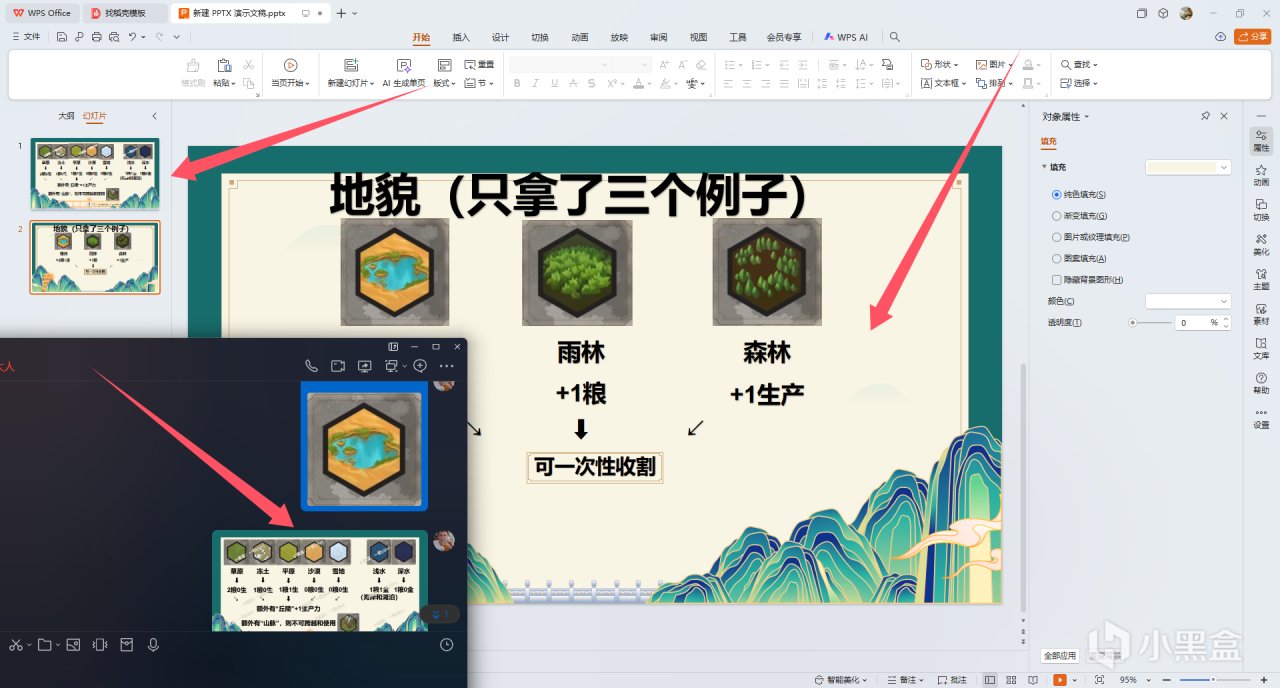1280x688 pixels.
Task: Click the orange 分享 share button
Action: pos(1253,37)
